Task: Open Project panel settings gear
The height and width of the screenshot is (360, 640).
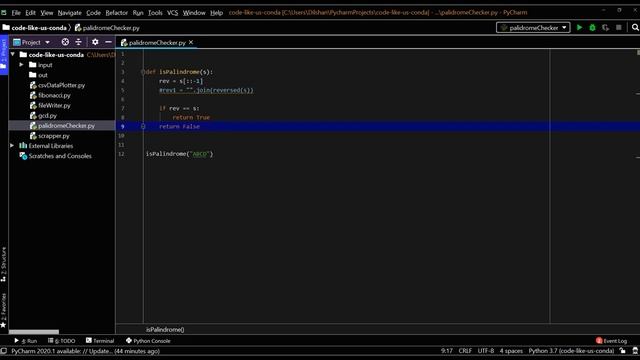Action: tap(95, 42)
